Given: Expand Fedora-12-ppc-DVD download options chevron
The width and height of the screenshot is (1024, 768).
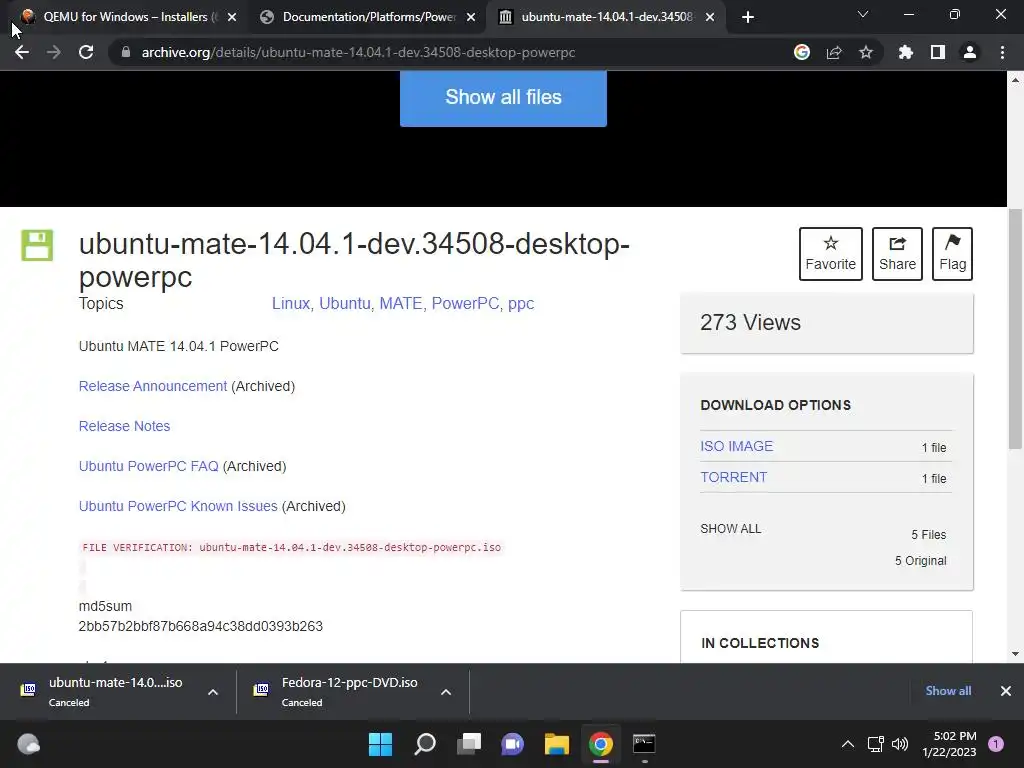Looking at the screenshot, I should (x=446, y=692).
